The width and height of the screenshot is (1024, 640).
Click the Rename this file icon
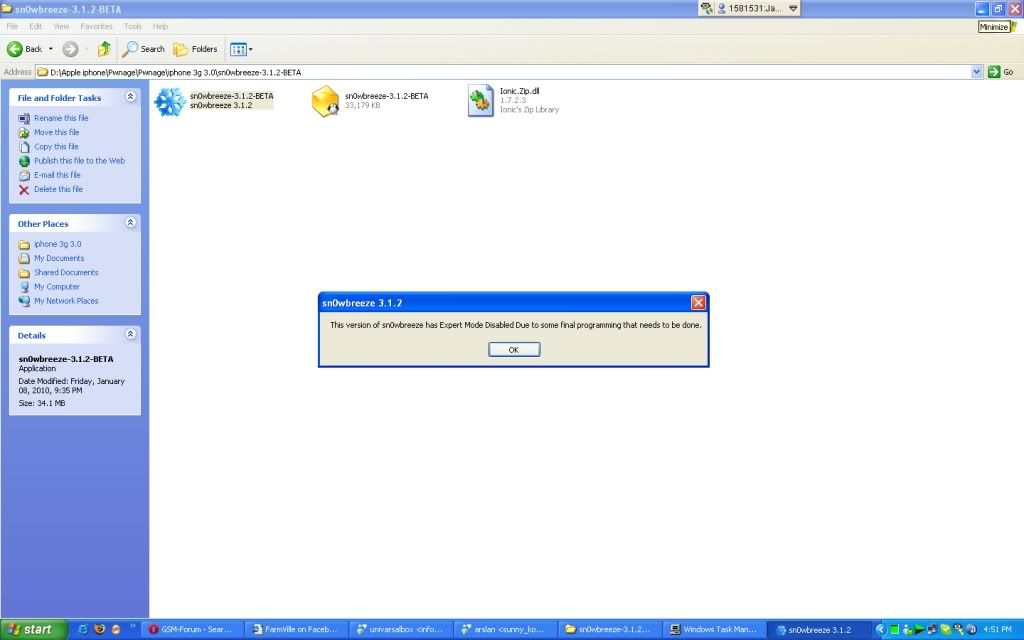[24, 118]
